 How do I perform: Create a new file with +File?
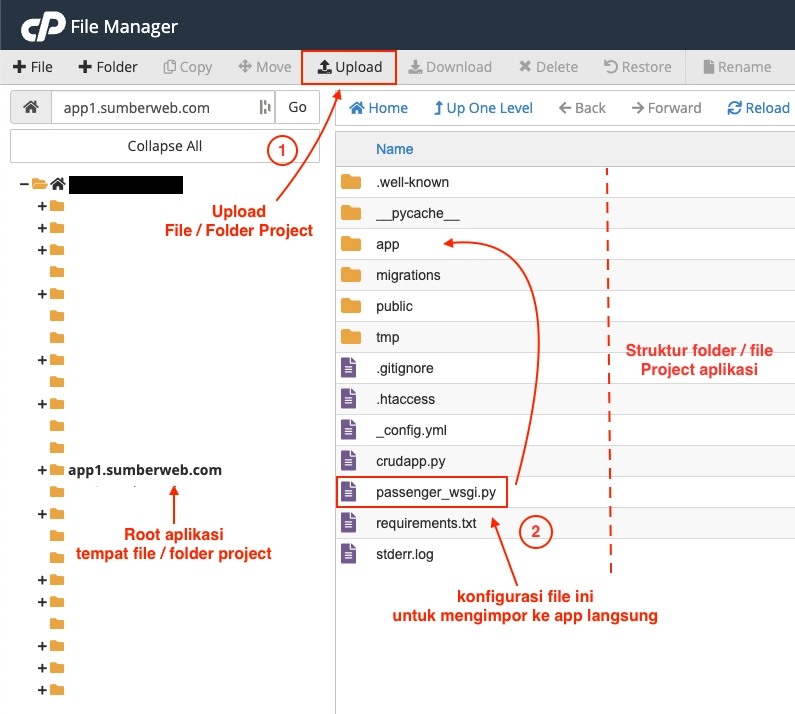pyautogui.click(x=33, y=67)
